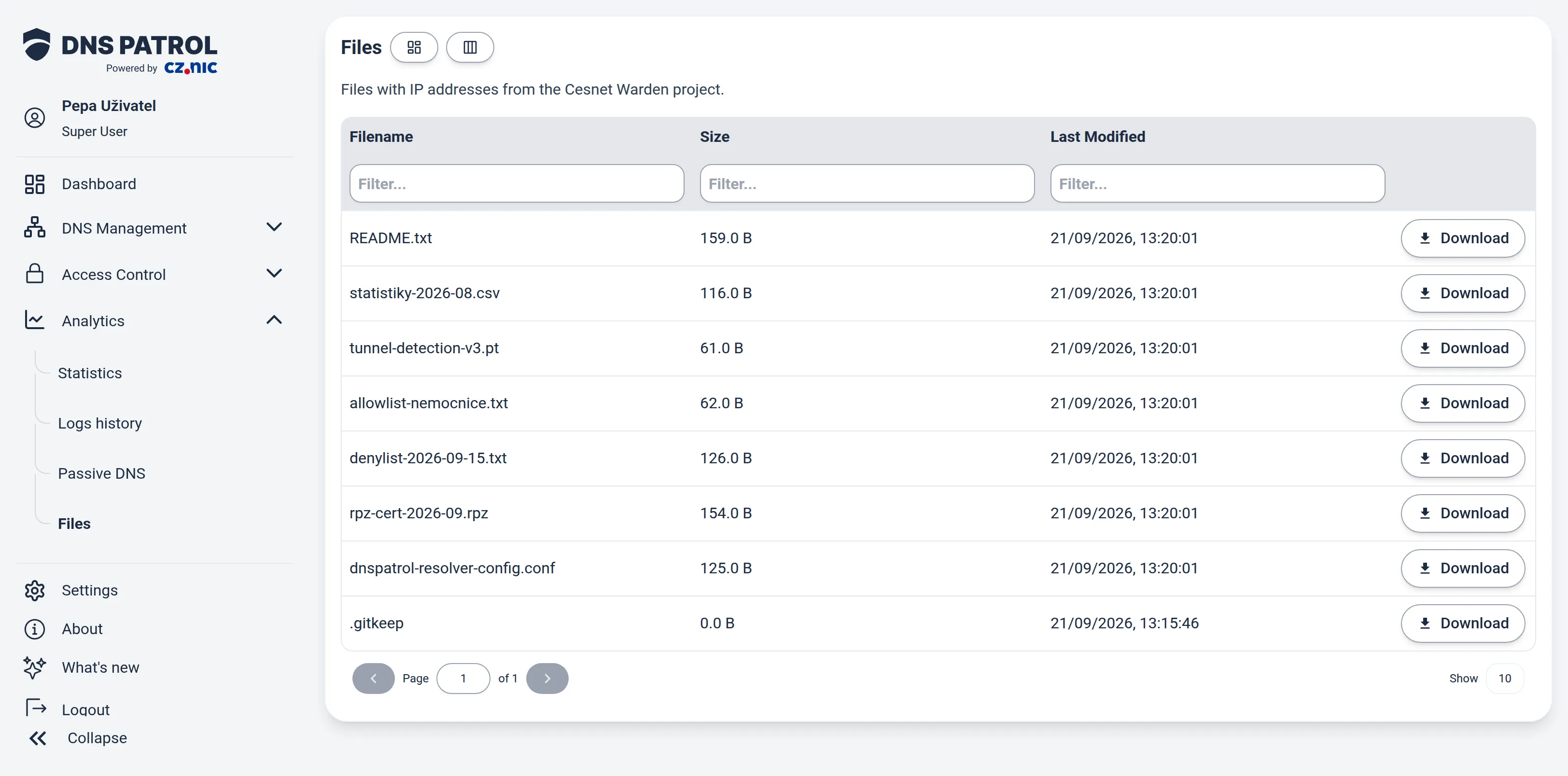
Task: Click the Size column header
Action: click(x=714, y=137)
